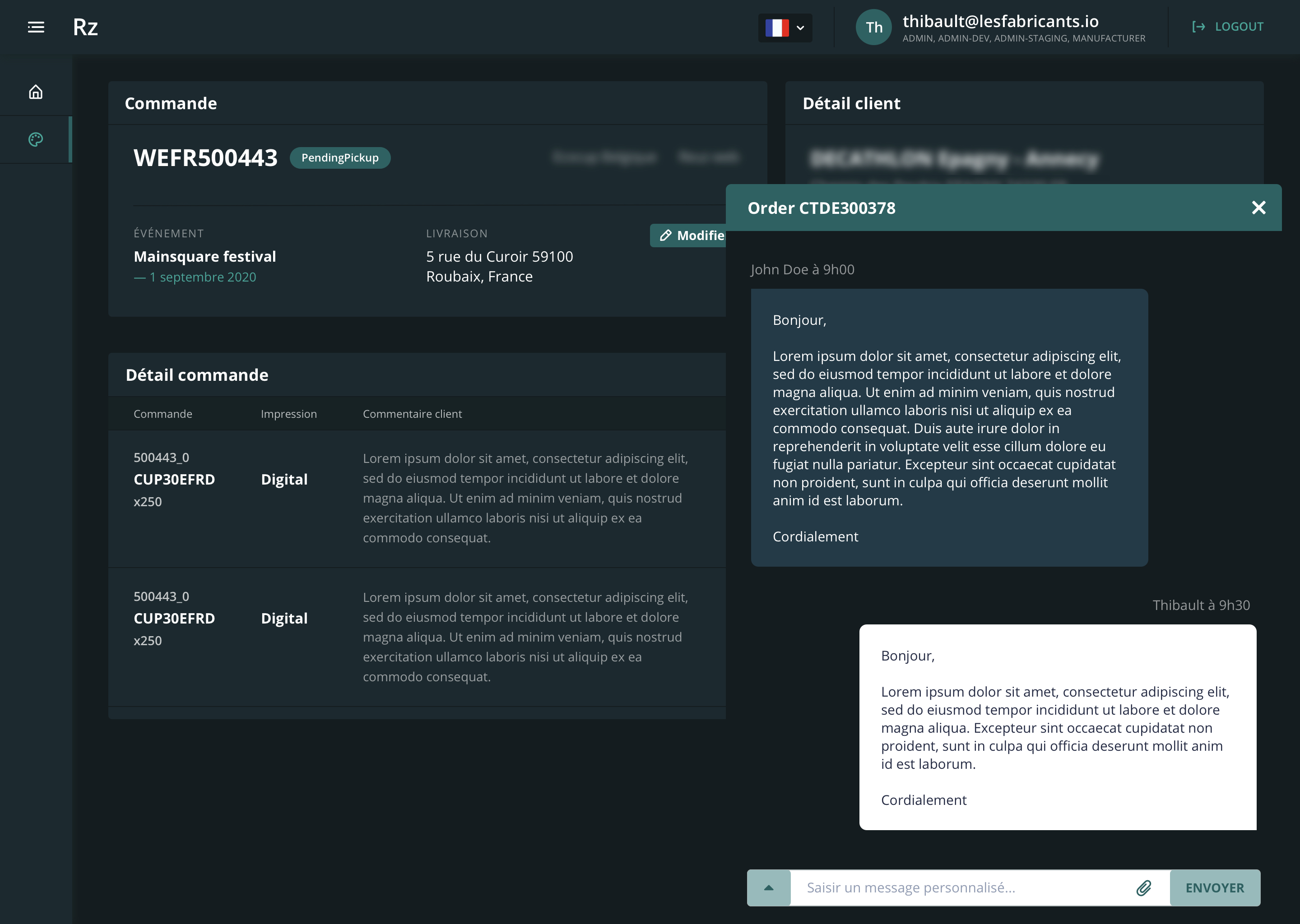Click the John Doe à 9h00 label
Viewport: 1300px width, 924px height.
[x=803, y=269]
